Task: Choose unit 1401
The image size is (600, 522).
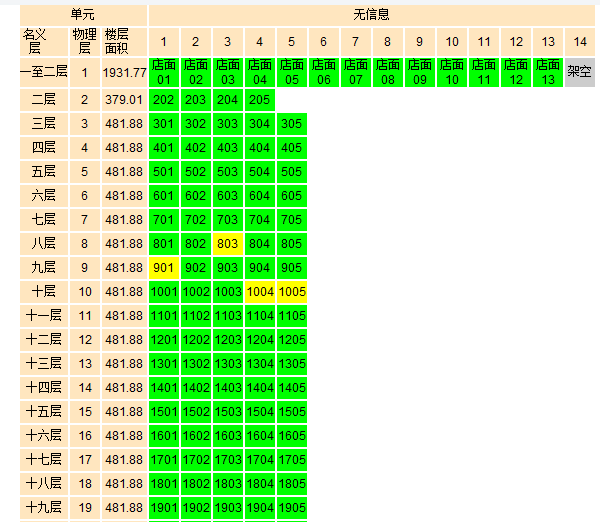Action: [164, 388]
